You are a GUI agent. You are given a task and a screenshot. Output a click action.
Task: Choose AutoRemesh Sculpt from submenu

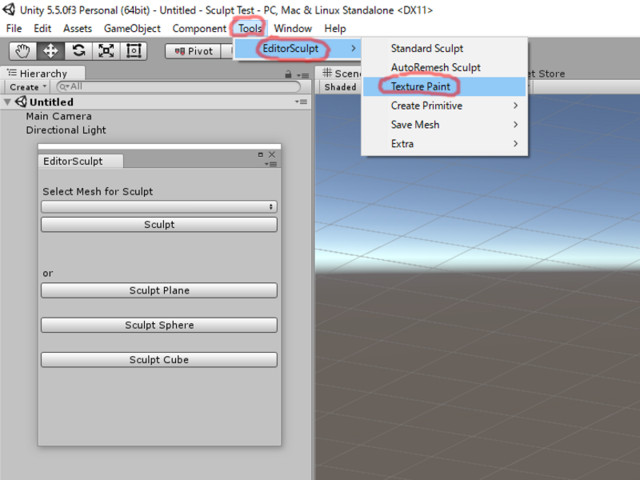[444, 67]
